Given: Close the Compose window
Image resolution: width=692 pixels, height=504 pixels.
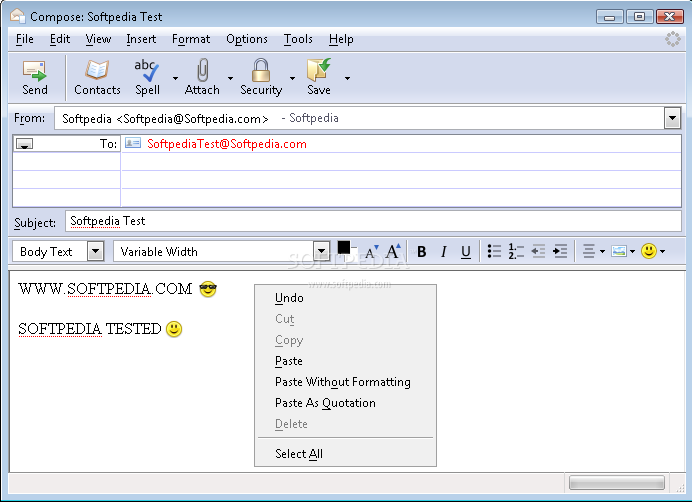Looking at the screenshot, I should [669, 17].
